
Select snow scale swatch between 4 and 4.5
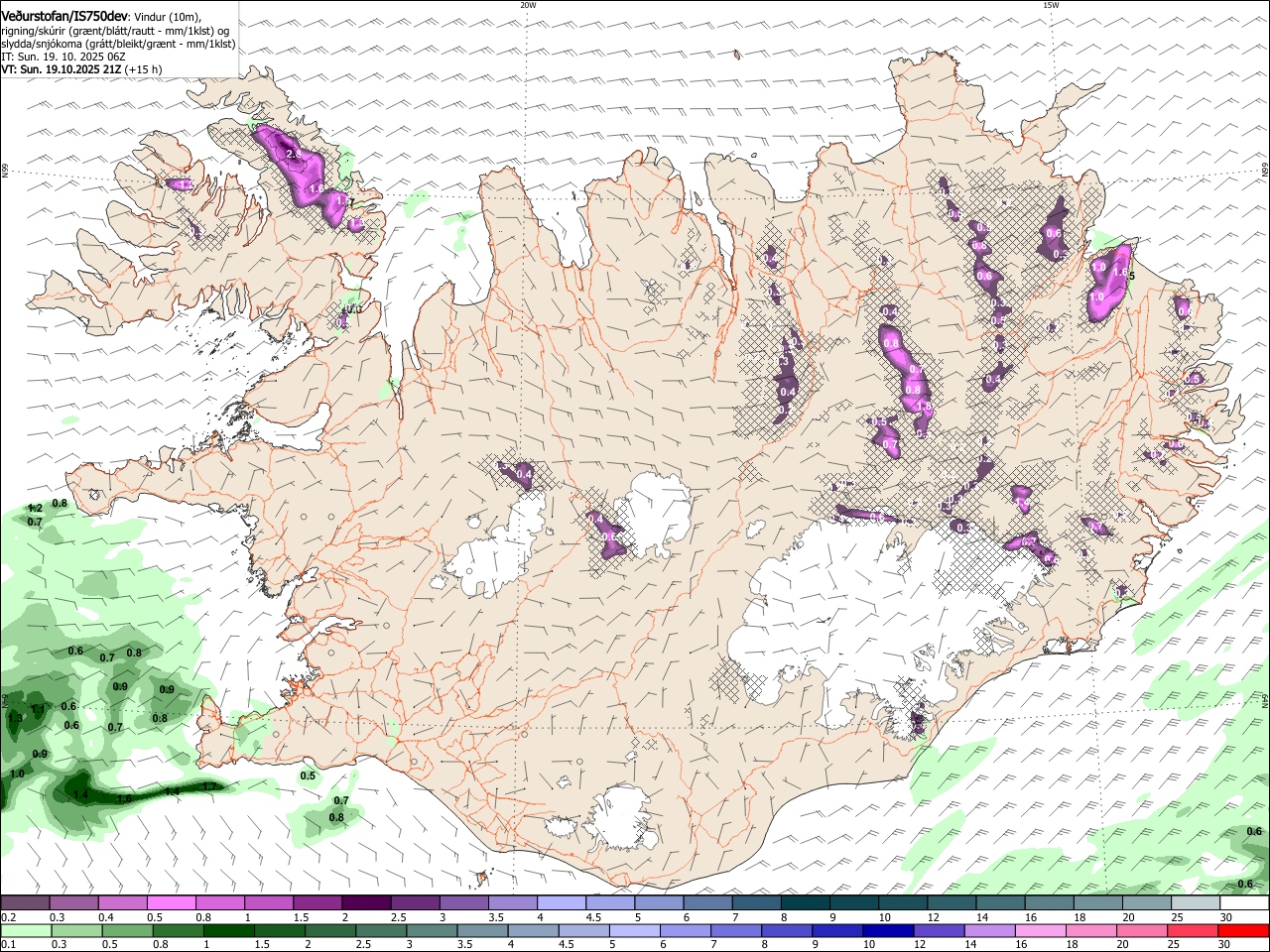click(560, 902)
